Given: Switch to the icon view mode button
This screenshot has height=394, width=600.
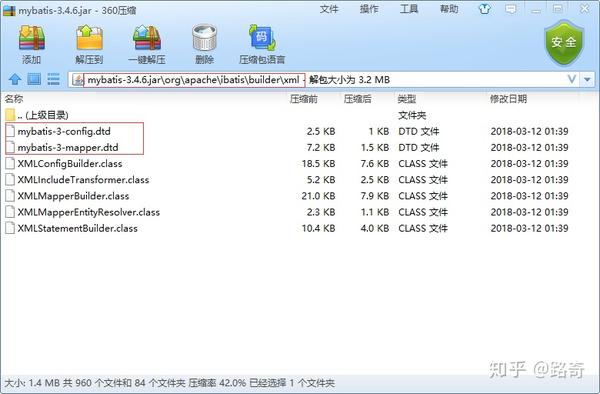Looking at the screenshot, I should (34, 79).
